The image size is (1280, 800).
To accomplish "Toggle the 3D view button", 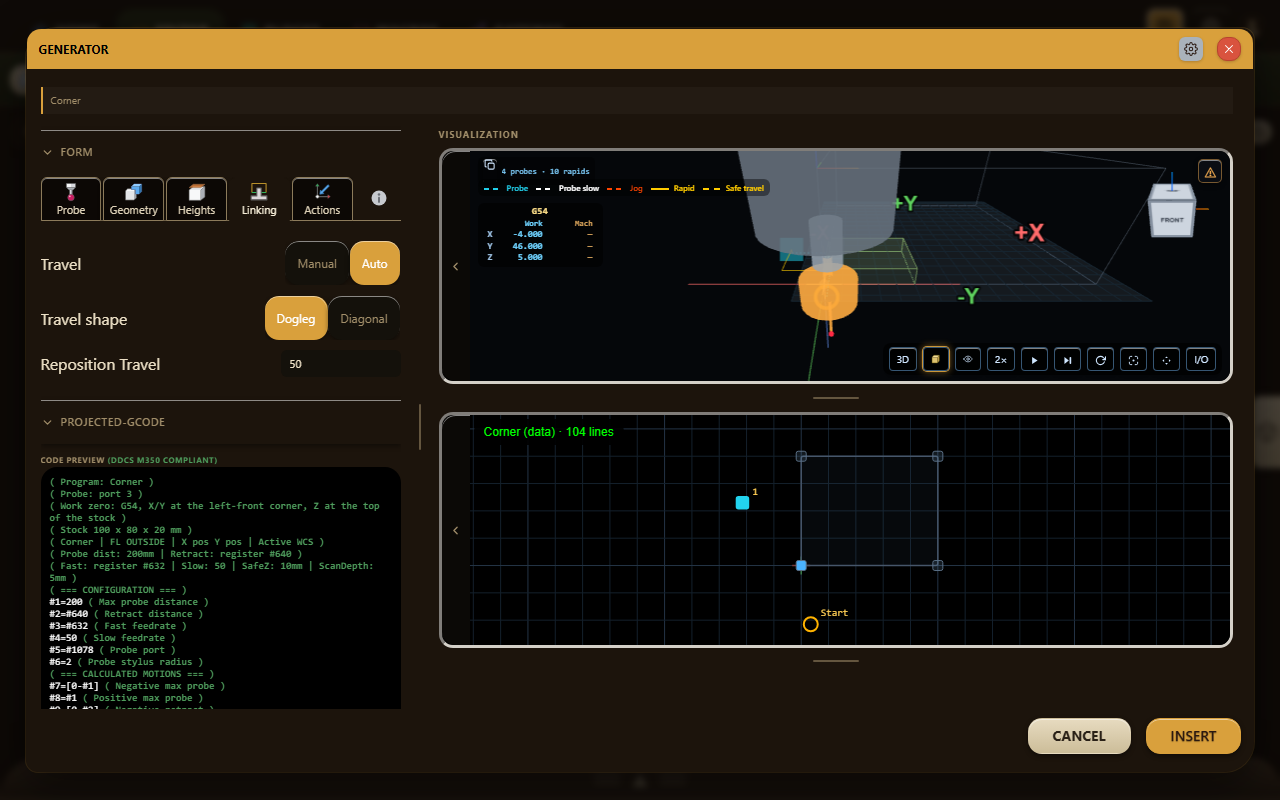I will tap(903, 359).
